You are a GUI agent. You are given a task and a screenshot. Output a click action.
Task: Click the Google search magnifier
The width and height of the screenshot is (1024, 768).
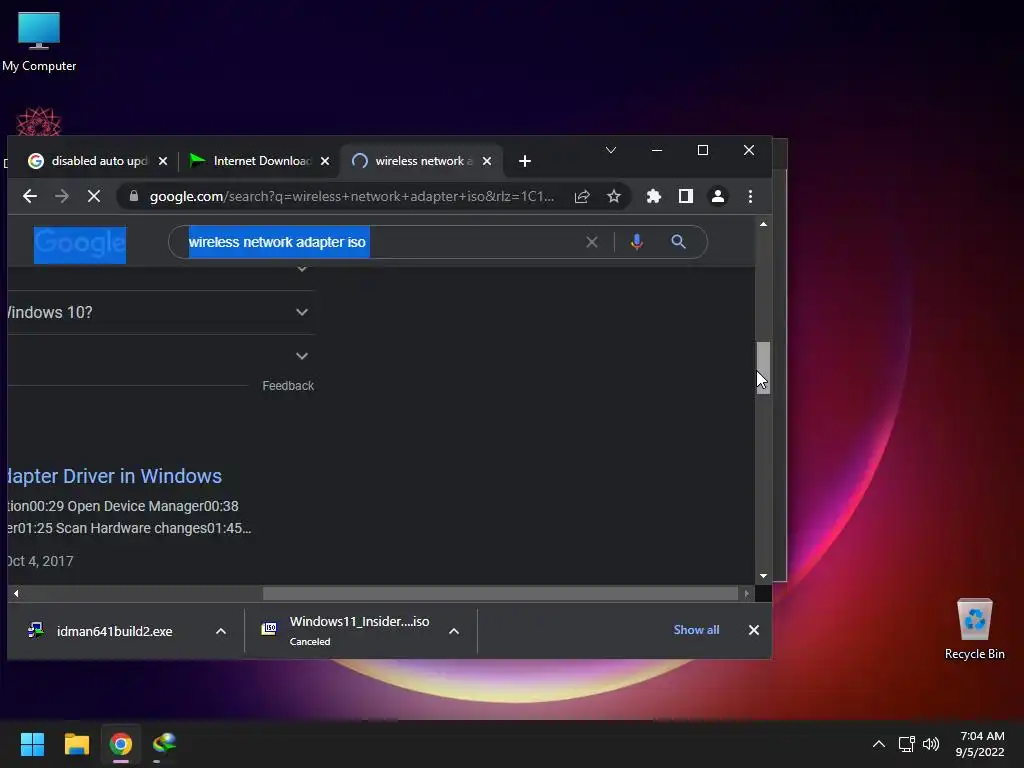[x=679, y=242]
